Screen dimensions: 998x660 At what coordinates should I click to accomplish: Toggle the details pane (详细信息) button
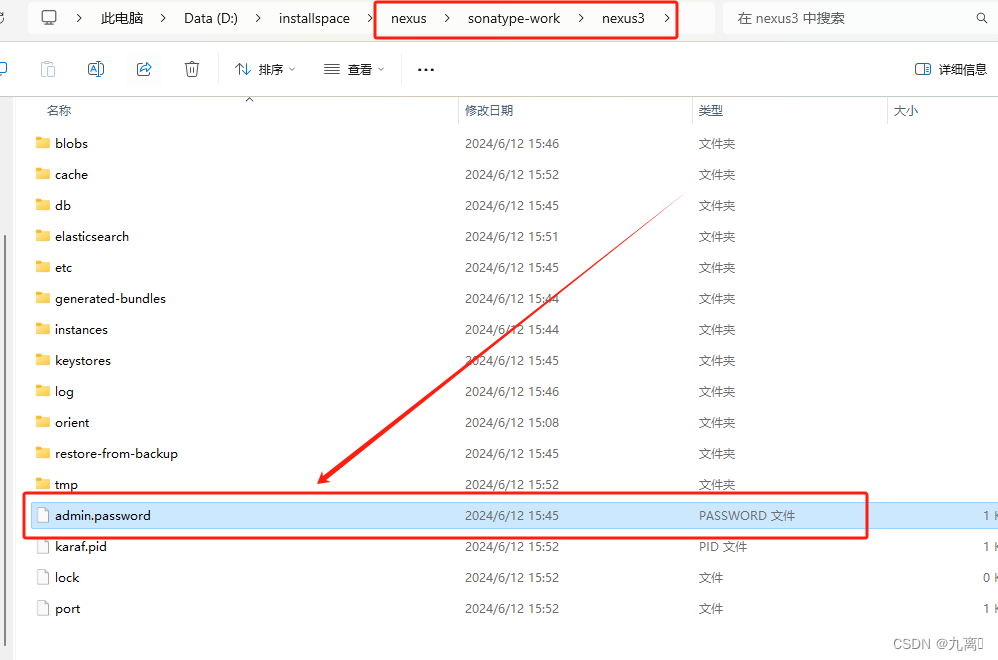pyautogui.click(x=950, y=69)
